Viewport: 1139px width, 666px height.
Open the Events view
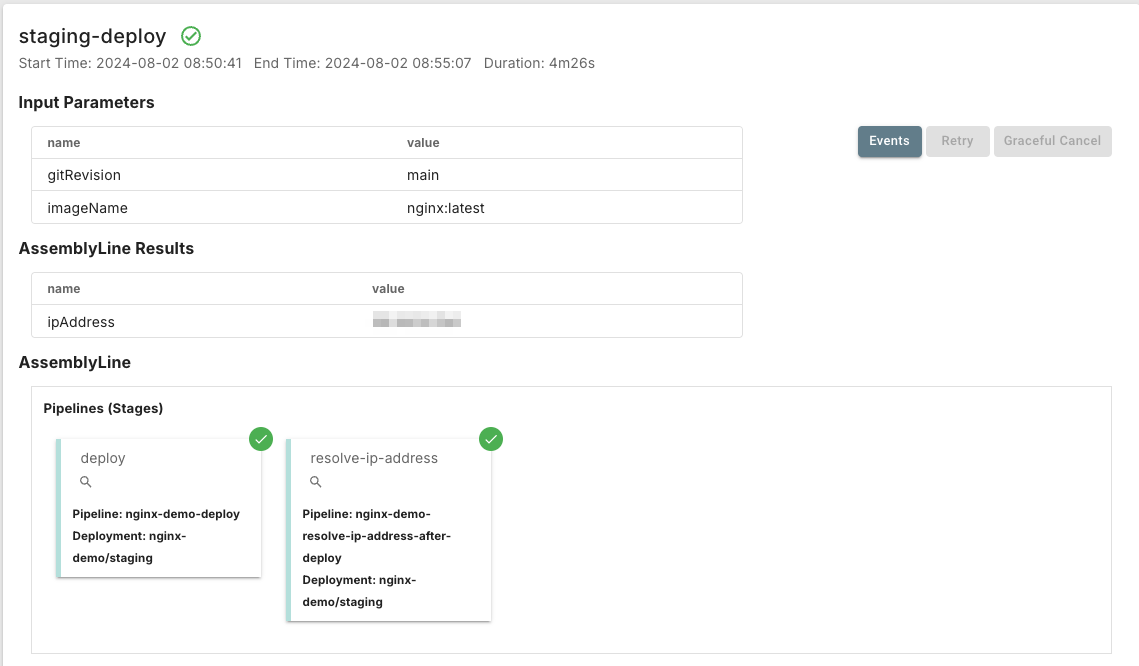(x=889, y=141)
